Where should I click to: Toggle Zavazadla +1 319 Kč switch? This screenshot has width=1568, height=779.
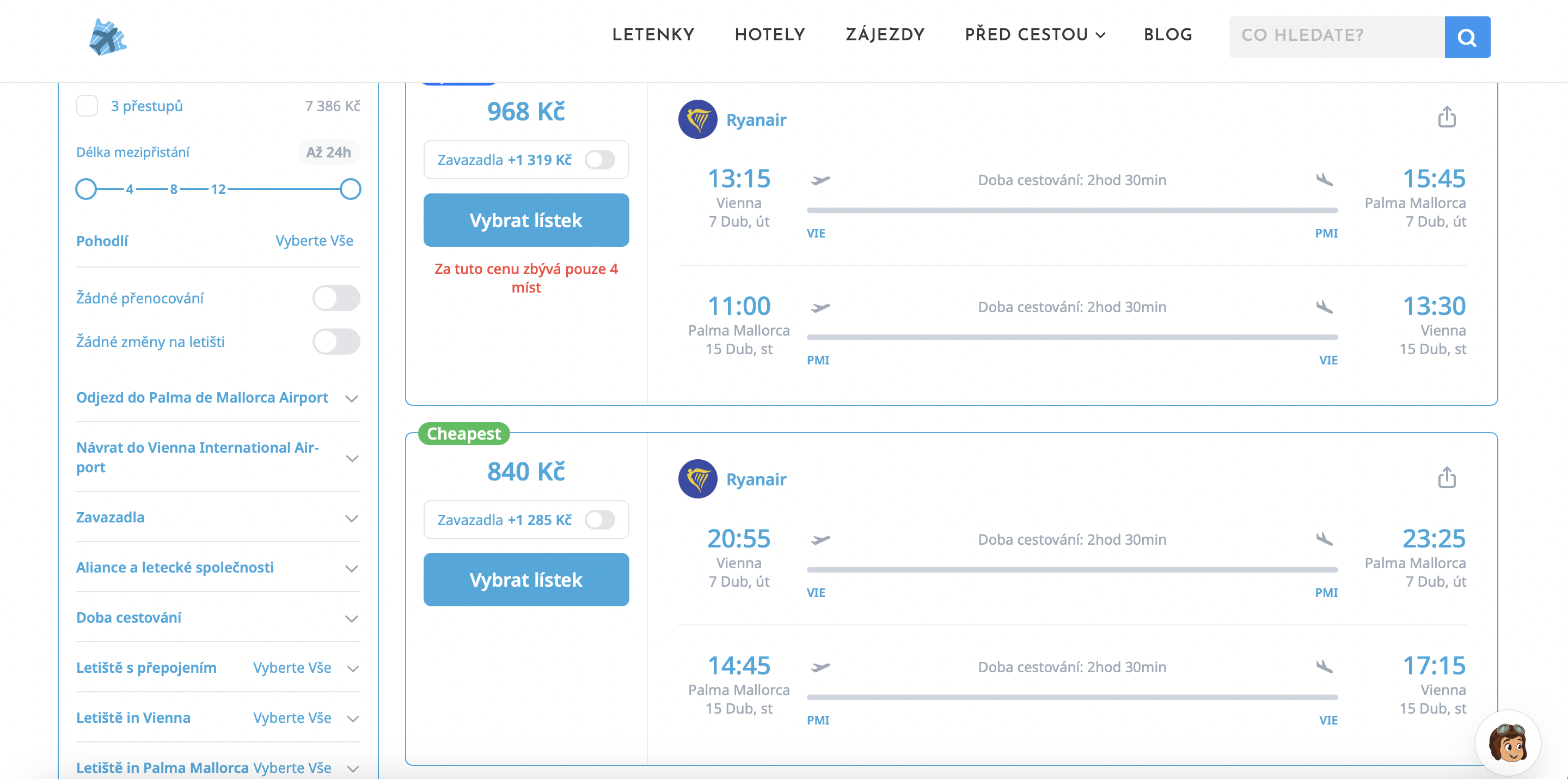[x=599, y=160]
